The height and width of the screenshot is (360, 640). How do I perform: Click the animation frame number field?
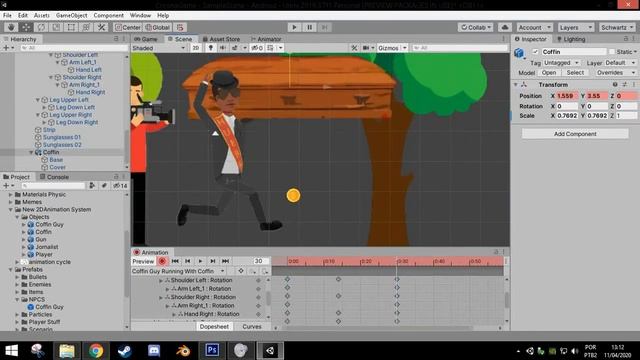coord(258,261)
